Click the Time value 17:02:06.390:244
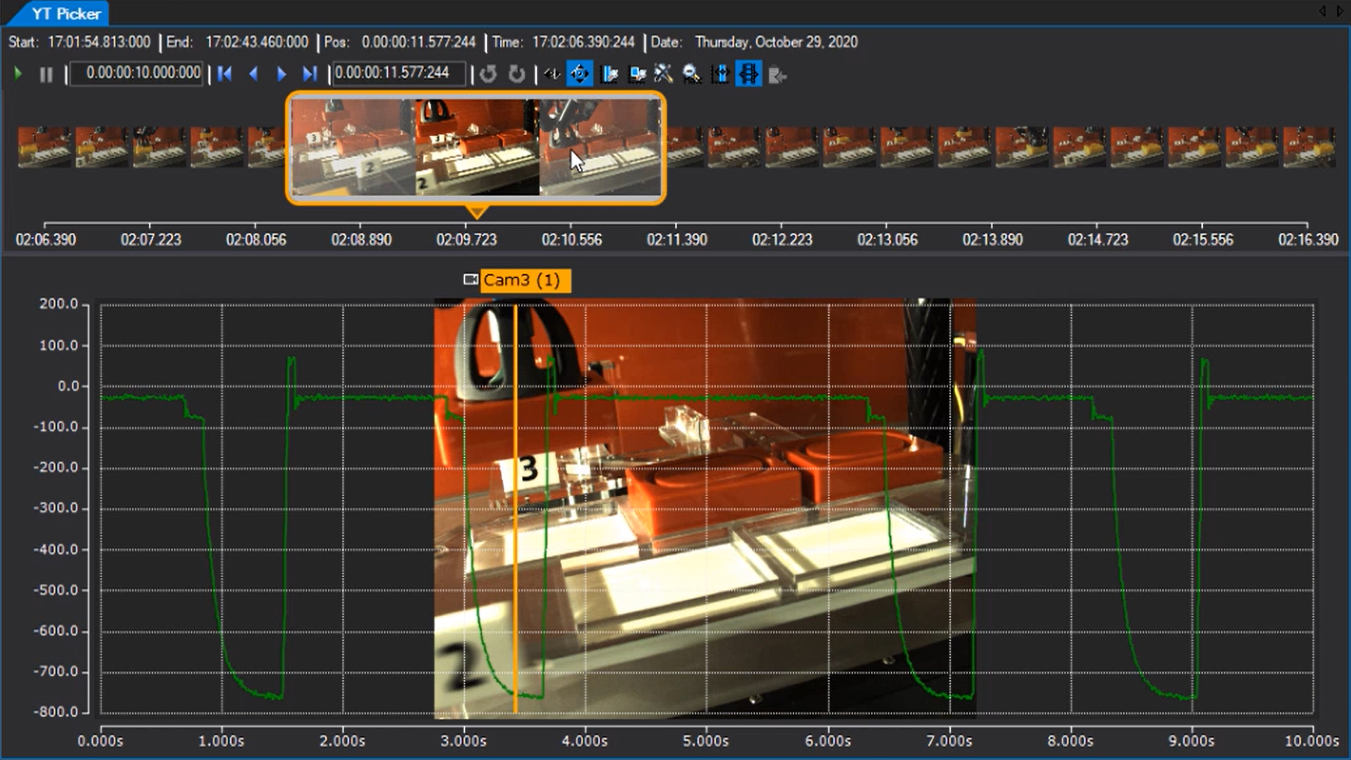Viewport: 1351px width, 760px height. pos(583,42)
